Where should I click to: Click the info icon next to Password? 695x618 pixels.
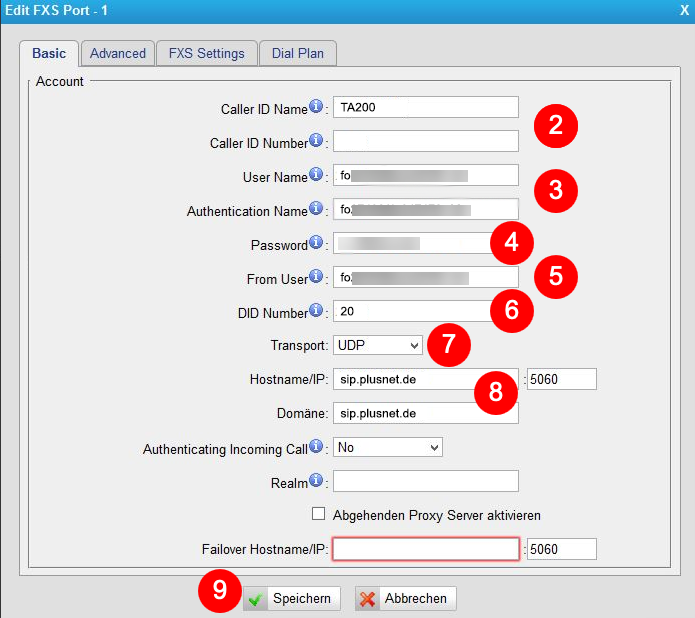[x=316, y=243]
